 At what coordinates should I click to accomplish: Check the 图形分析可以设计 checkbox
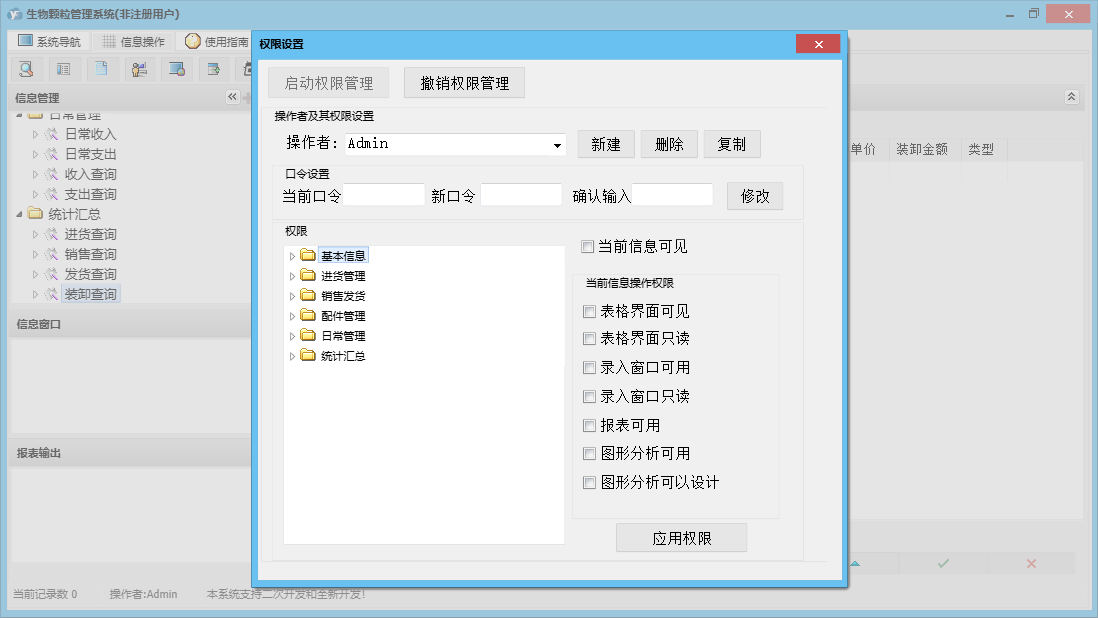click(590, 482)
